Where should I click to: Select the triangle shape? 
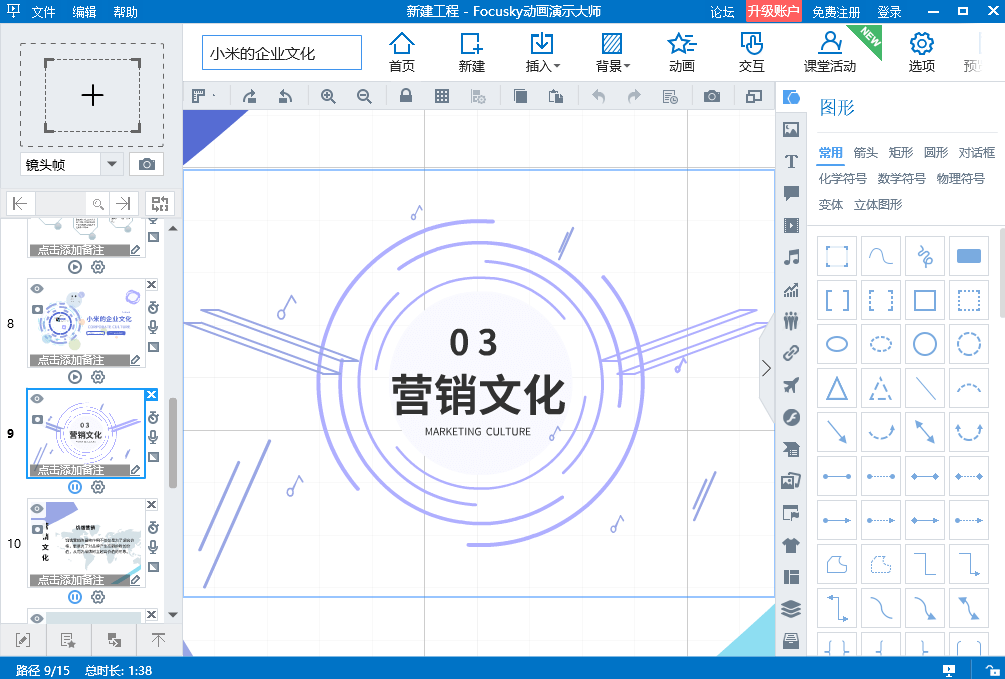[836, 389]
